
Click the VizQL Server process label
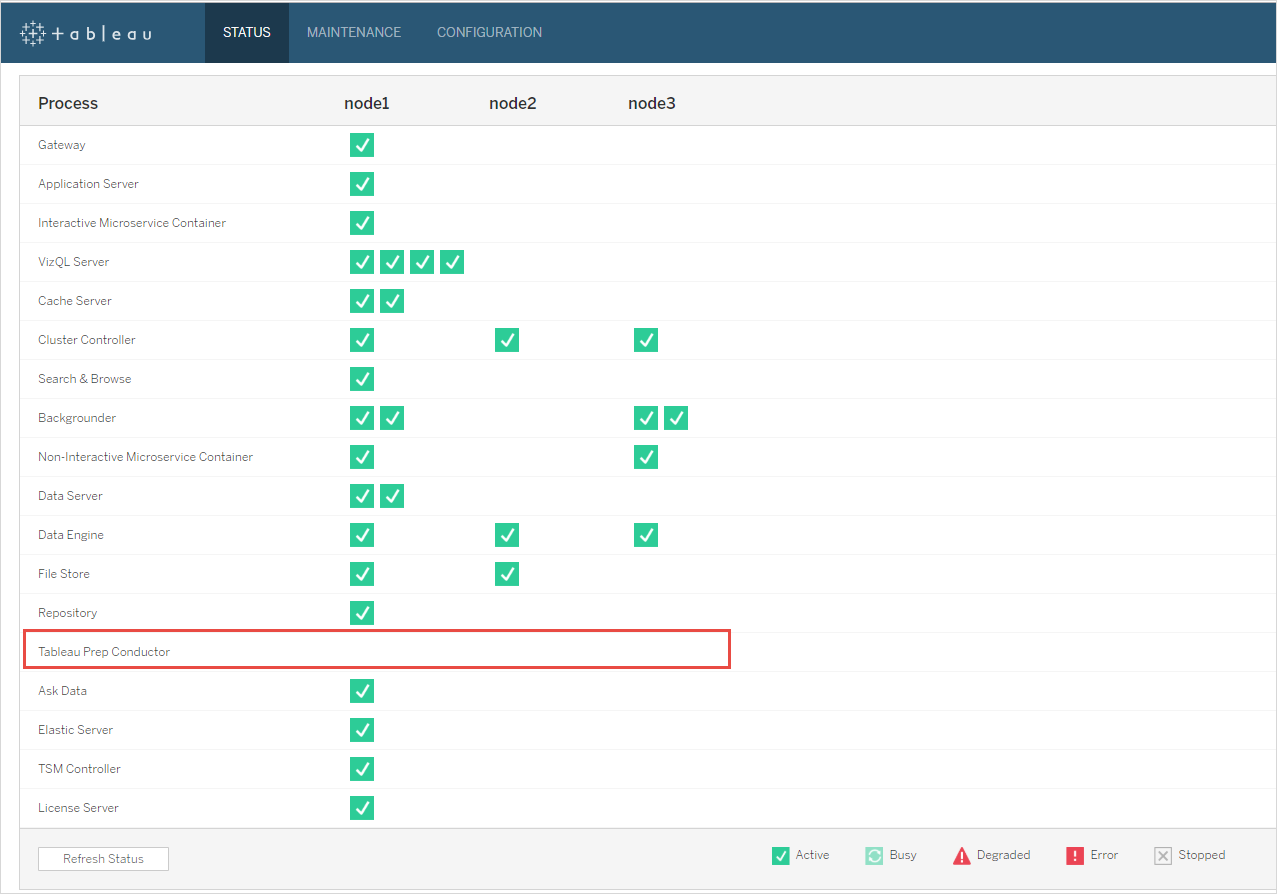coord(74,262)
